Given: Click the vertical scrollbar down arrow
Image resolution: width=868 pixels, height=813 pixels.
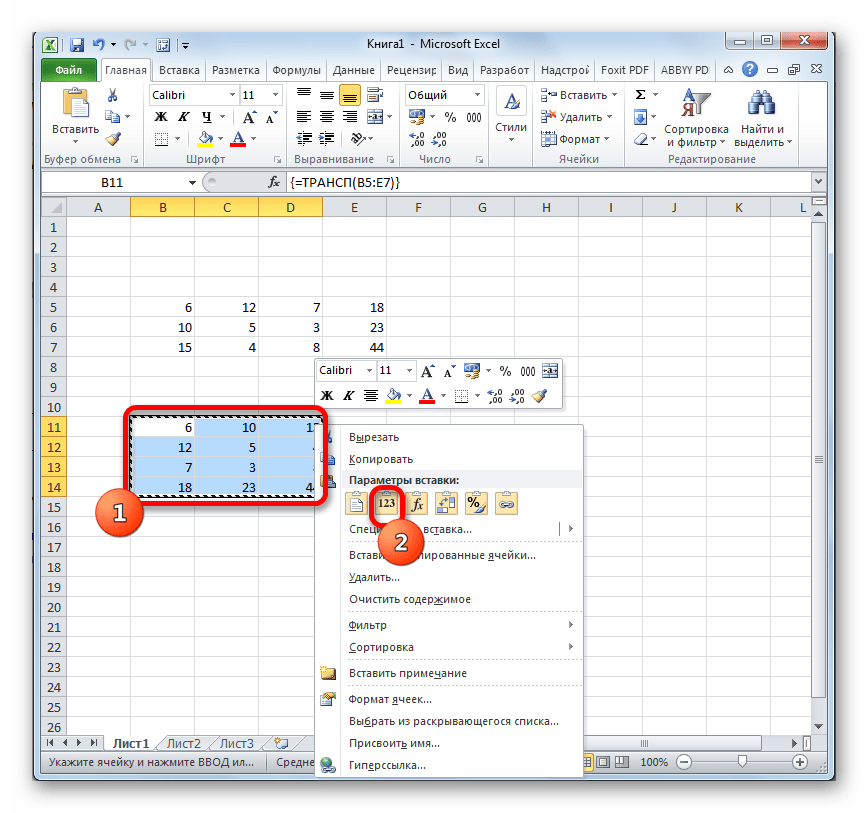Looking at the screenshot, I should pos(819,727).
